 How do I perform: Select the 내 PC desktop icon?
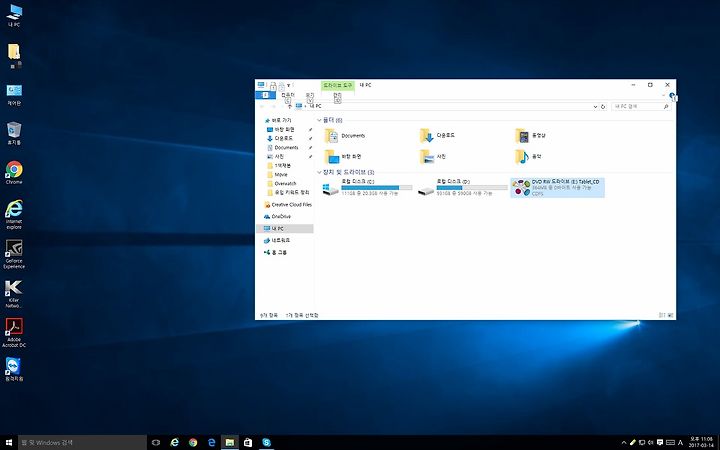pyautogui.click(x=14, y=15)
